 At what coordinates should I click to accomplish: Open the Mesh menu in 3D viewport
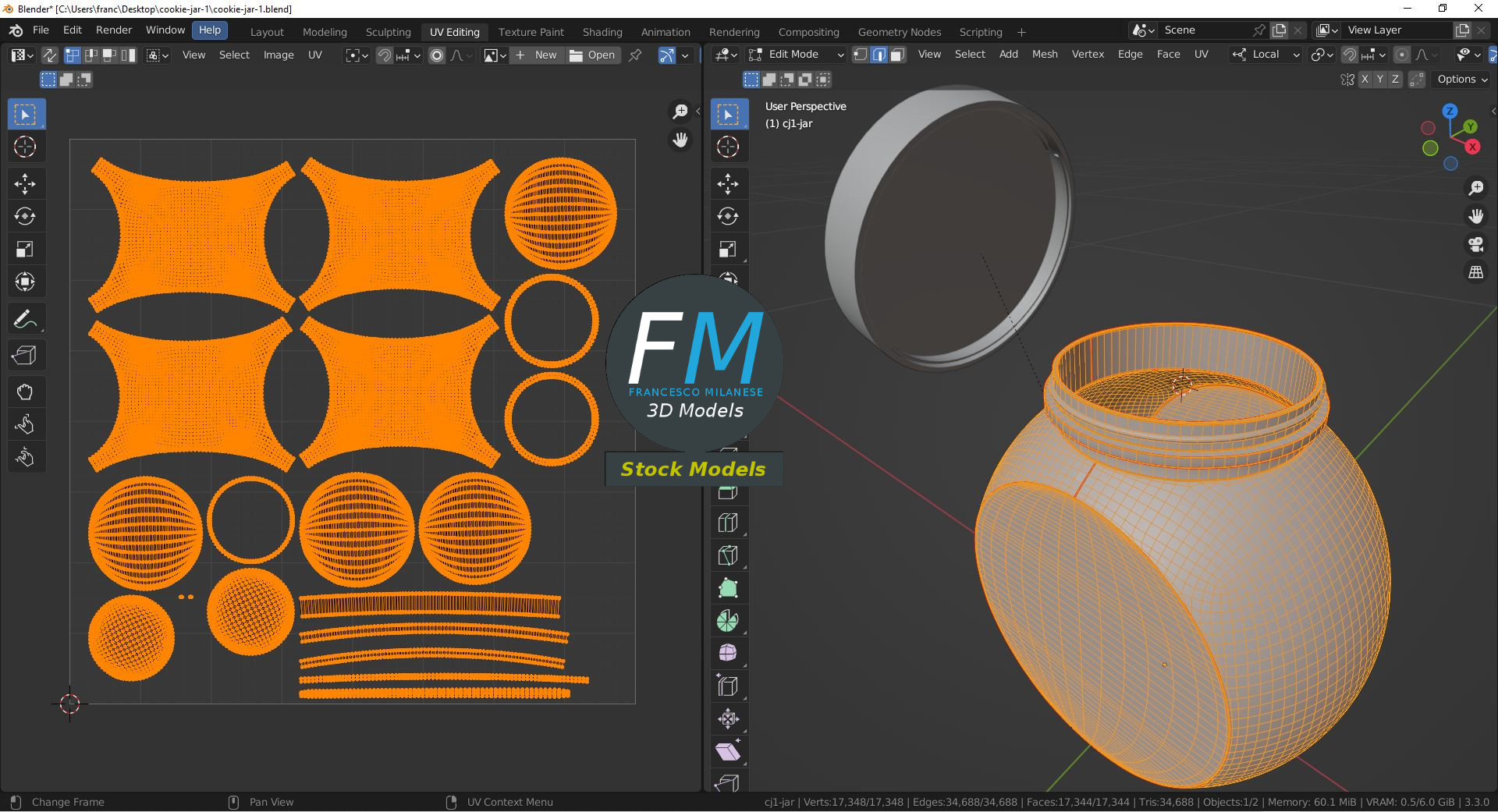1045,55
